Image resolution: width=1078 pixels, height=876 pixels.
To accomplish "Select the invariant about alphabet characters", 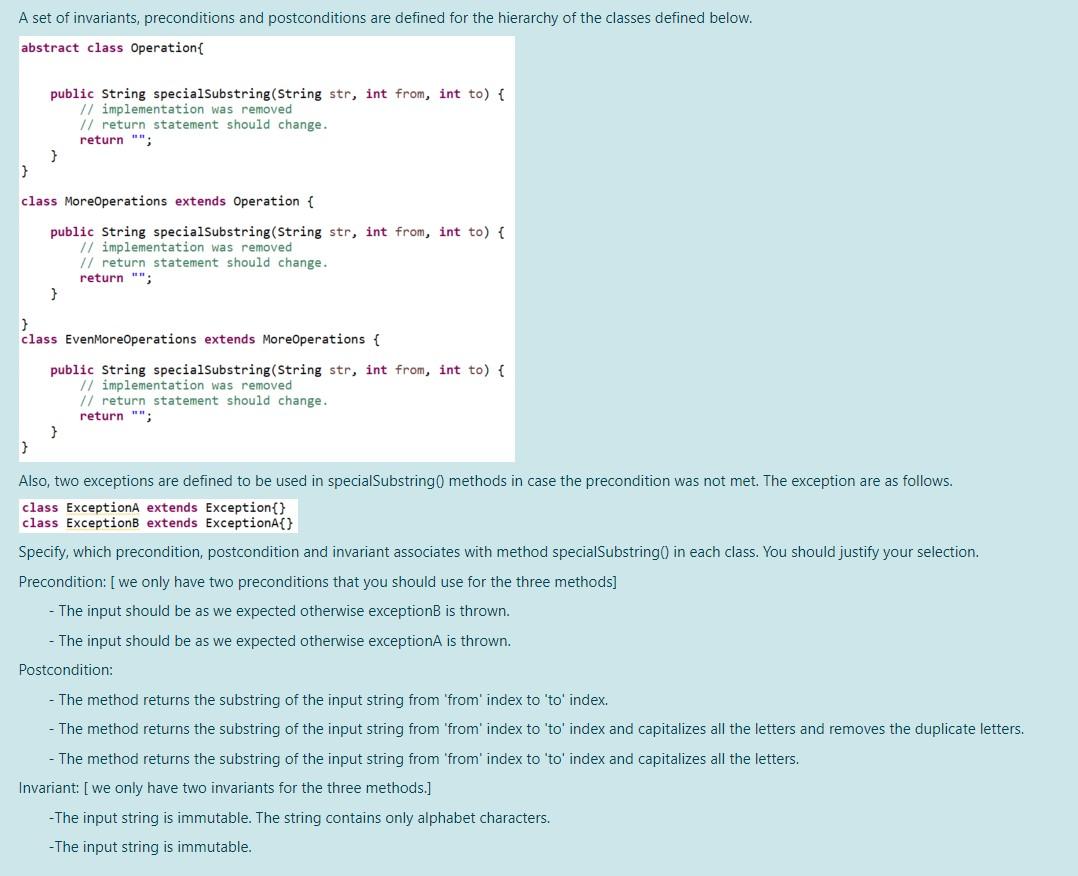I will point(300,817).
